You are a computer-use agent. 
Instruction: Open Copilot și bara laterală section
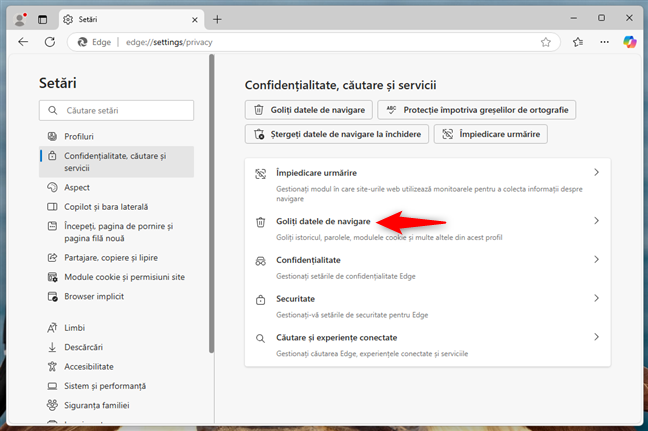[117, 207]
